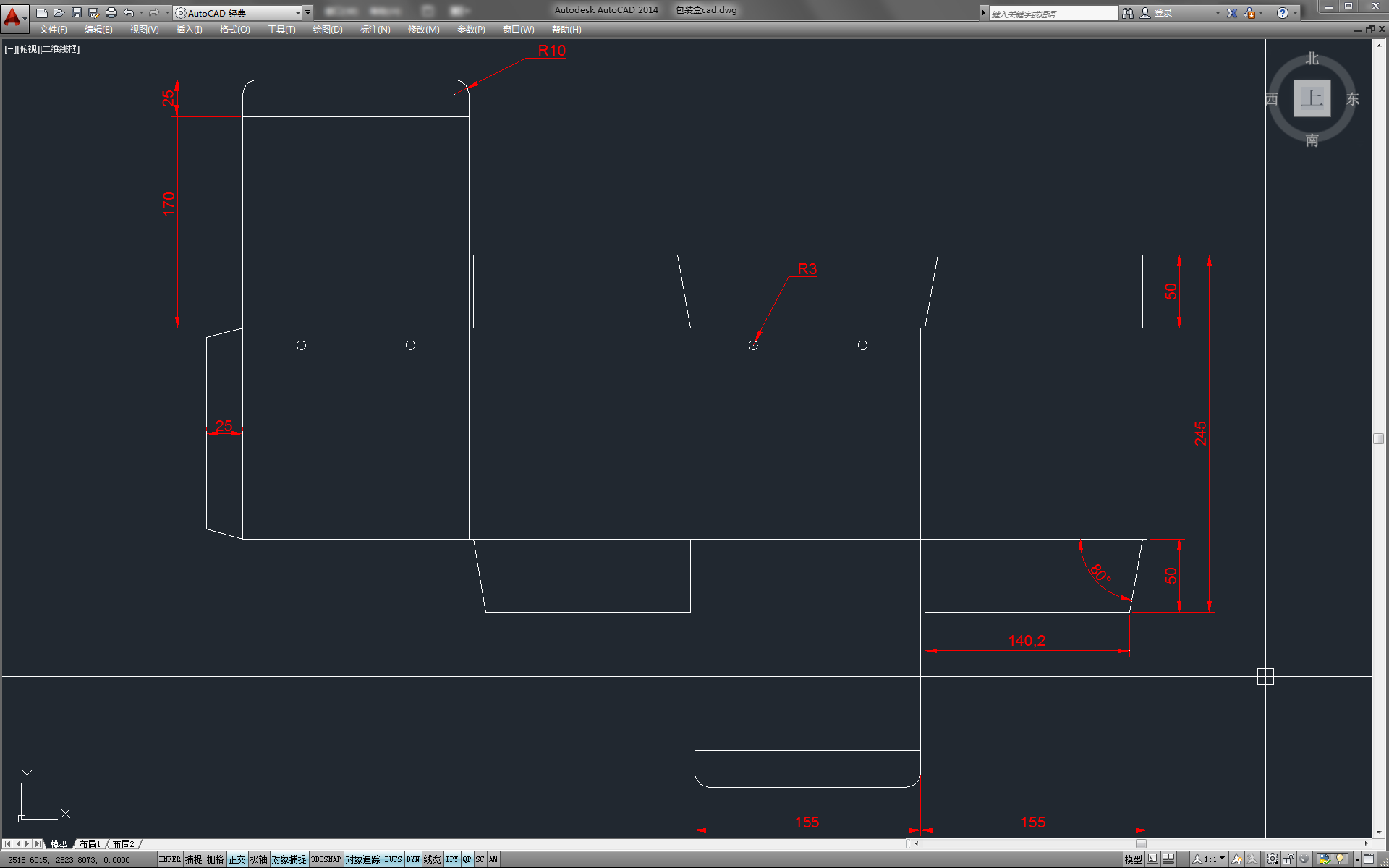Viewport: 1389px width, 868px height.
Task: Click the Plot printer icon
Action: [x=111, y=12]
